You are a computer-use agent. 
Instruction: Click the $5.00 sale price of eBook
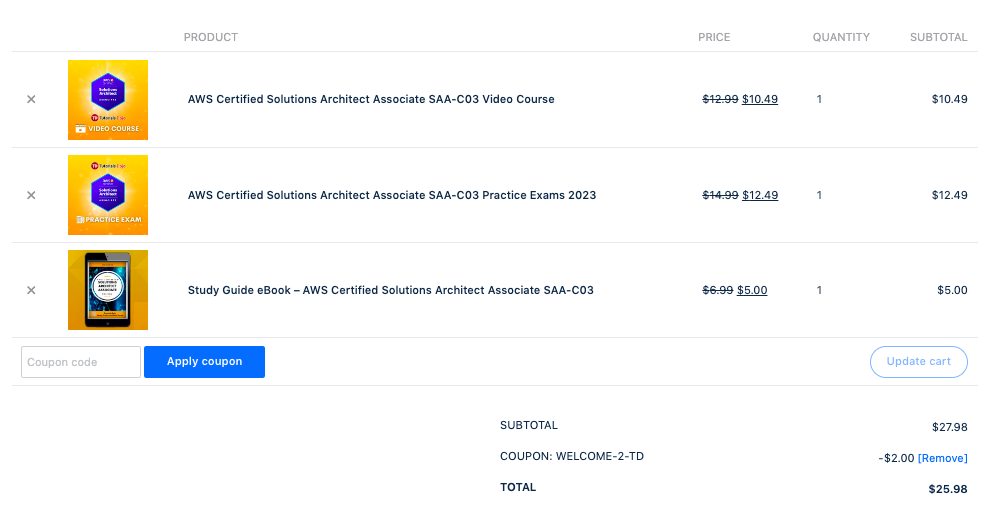752,291
